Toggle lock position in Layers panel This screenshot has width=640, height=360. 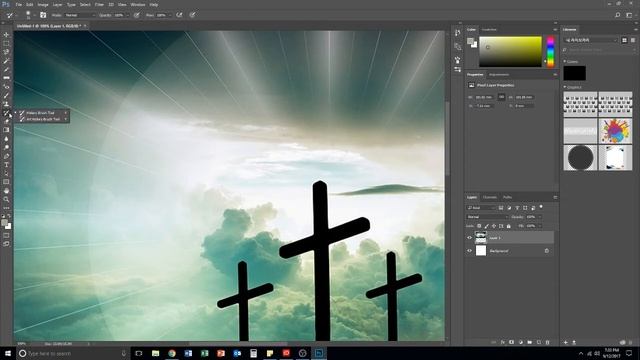click(x=494, y=226)
